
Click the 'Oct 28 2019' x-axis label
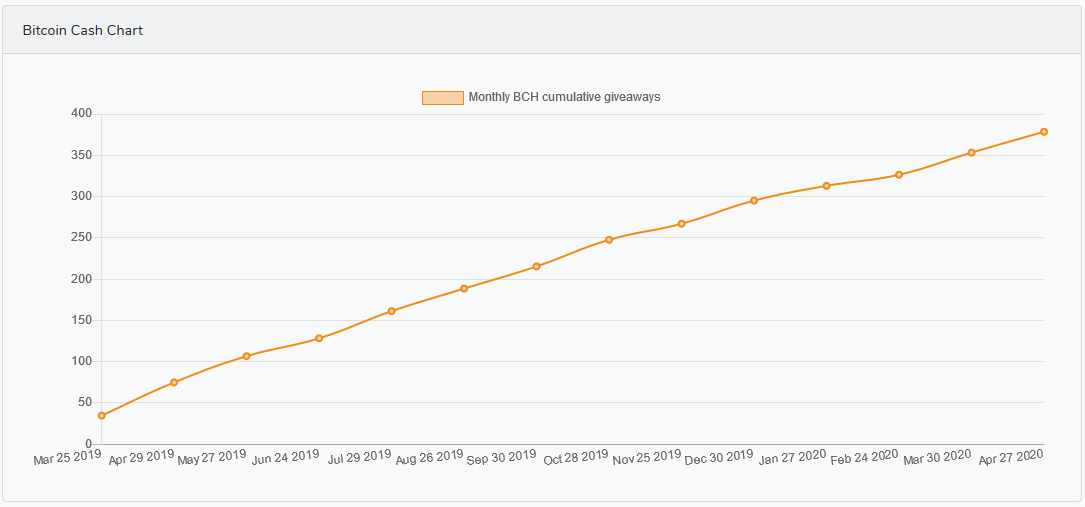(576, 458)
